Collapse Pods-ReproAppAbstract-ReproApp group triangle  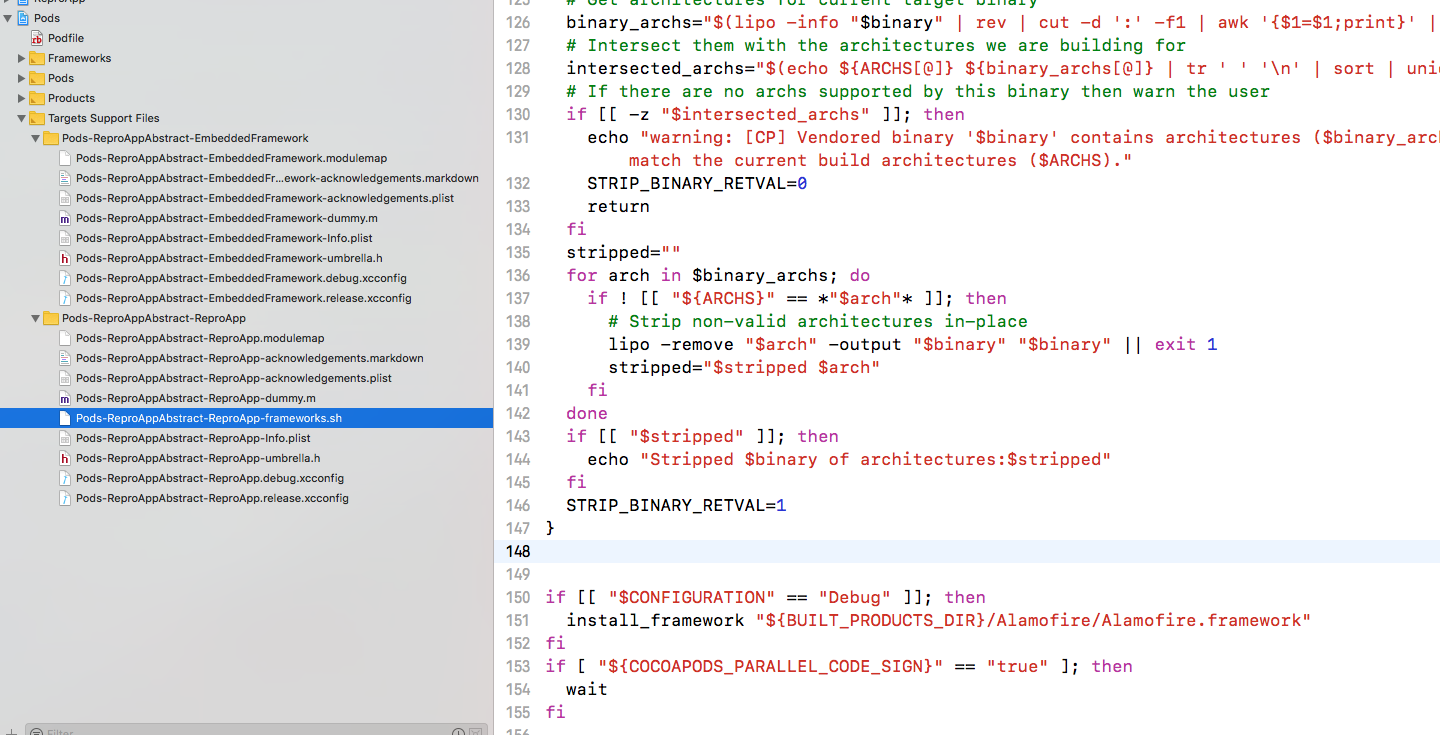click(36, 318)
